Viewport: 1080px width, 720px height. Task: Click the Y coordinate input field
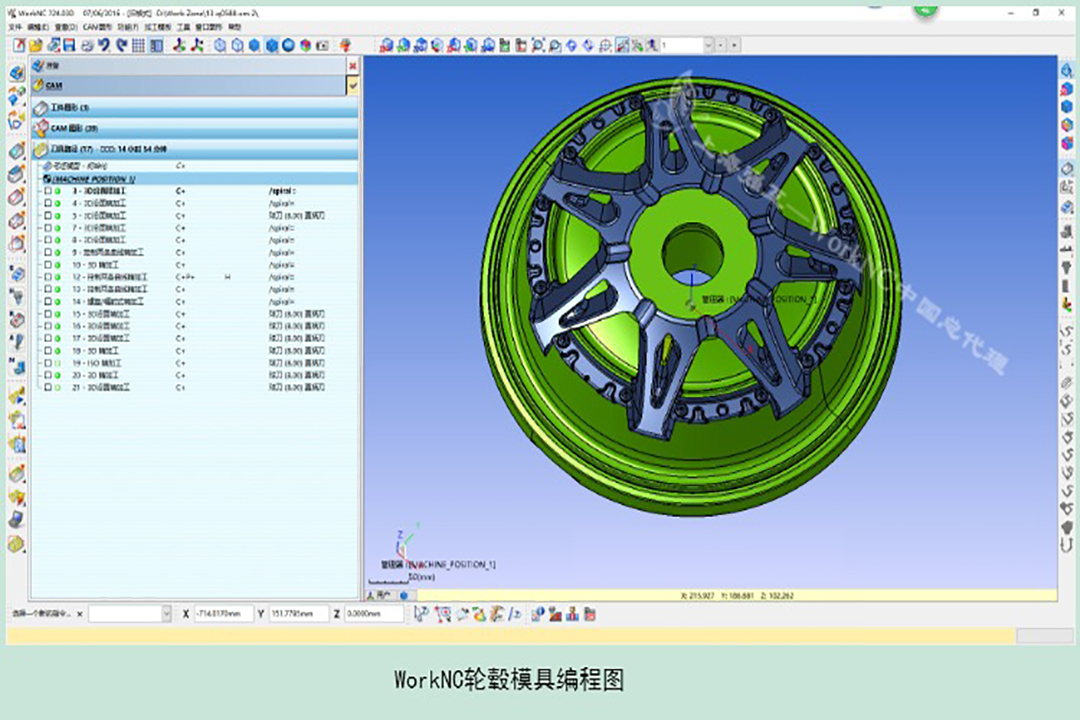(298, 613)
